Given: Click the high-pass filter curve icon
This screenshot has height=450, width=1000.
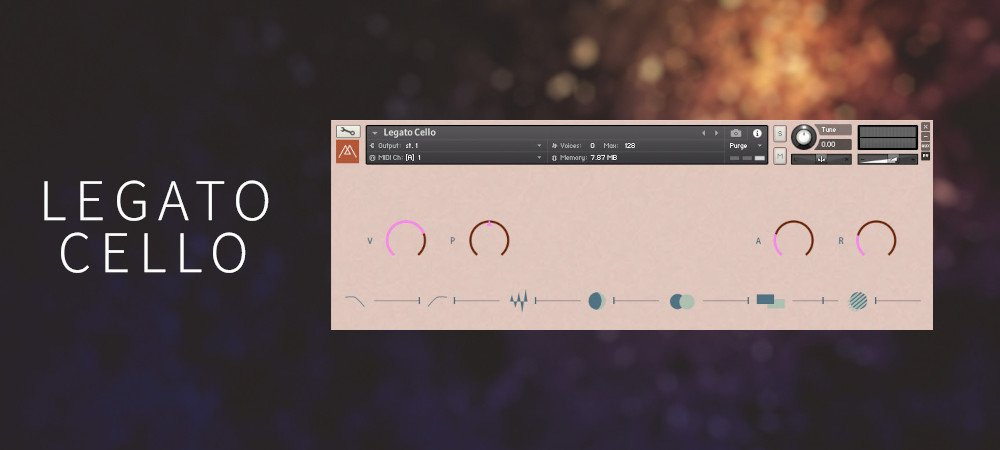Looking at the screenshot, I should [437, 301].
